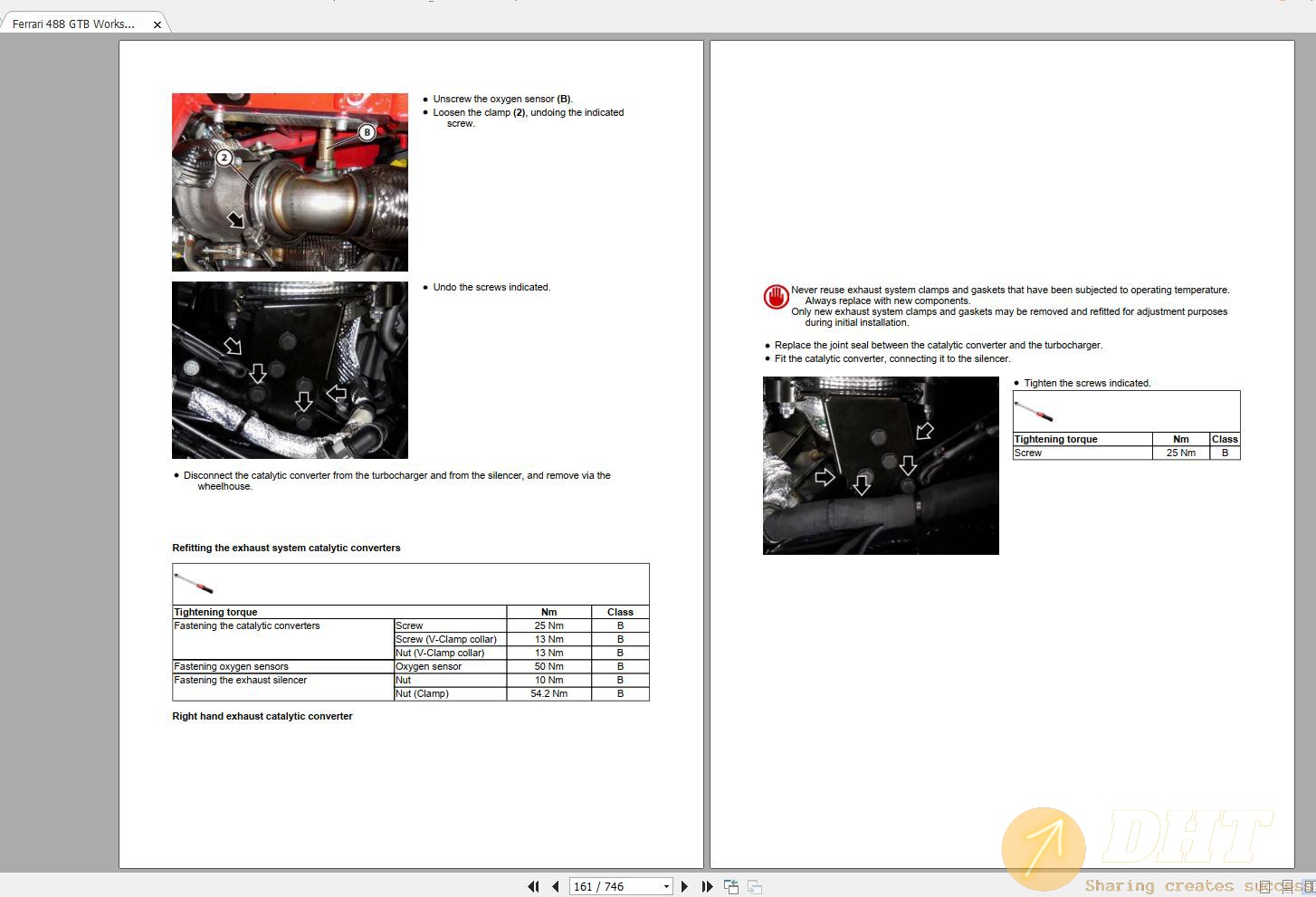Click '25 Nm' in right page table
The height and width of the screenshot is (897, 1316).
click(x=1180, y=453)
